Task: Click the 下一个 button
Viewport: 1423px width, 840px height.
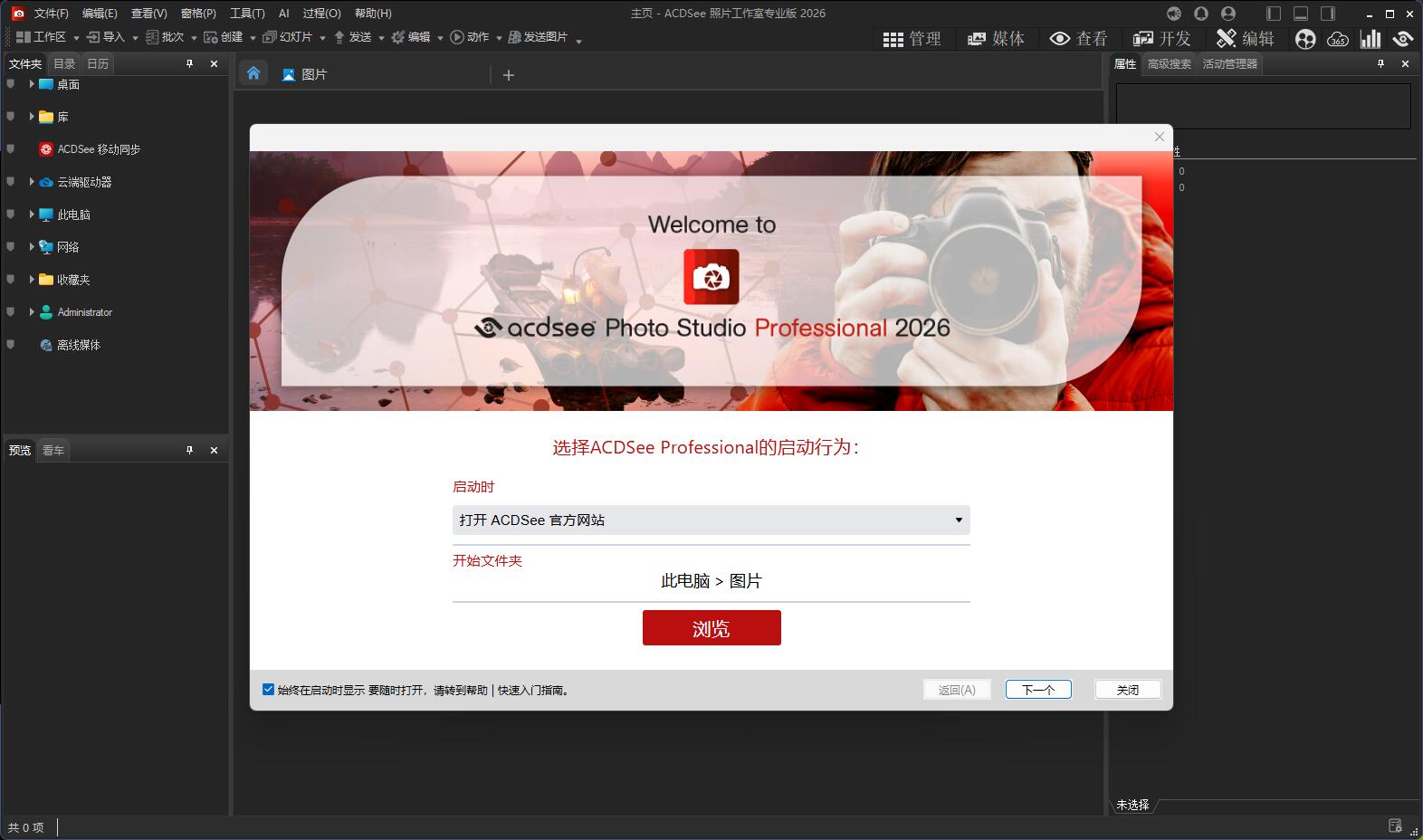Action: tap(1038, 690)
